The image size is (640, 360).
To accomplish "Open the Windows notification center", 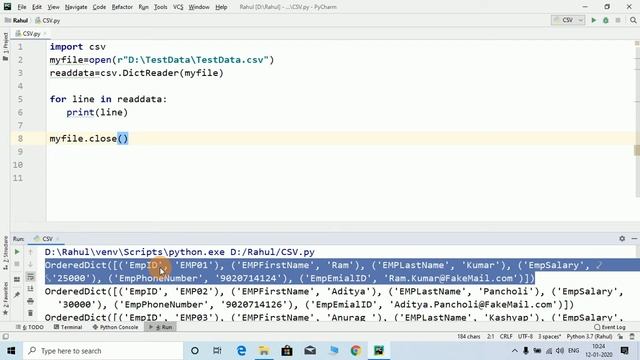I will tap(624, 351).
